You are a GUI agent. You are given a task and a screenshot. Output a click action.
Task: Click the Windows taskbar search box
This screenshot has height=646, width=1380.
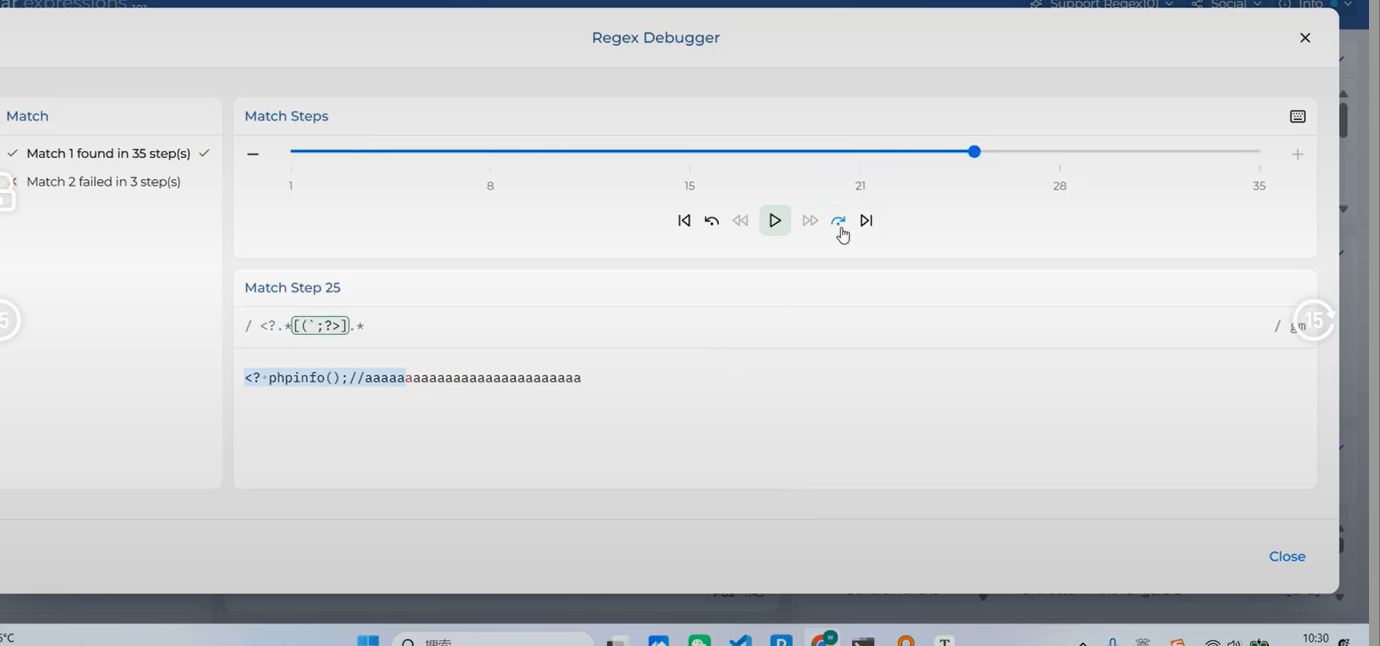tap(493, 641)
